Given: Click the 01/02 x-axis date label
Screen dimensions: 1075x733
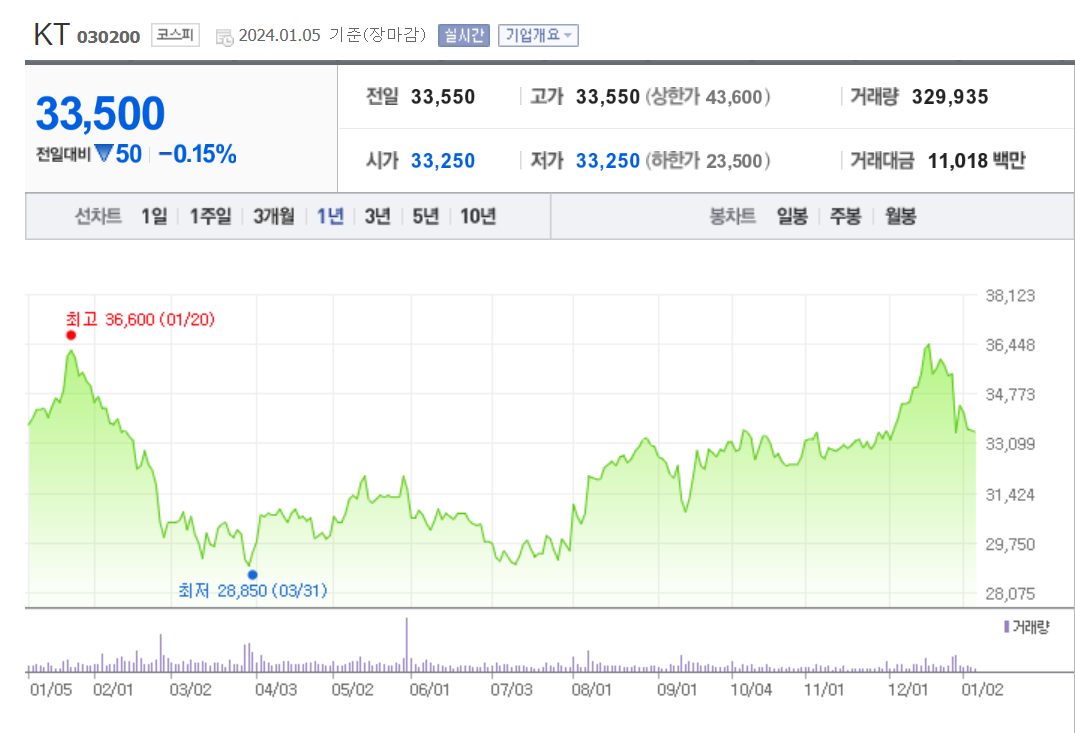Looking at the screenshot, I should click(x=982, y=689).
